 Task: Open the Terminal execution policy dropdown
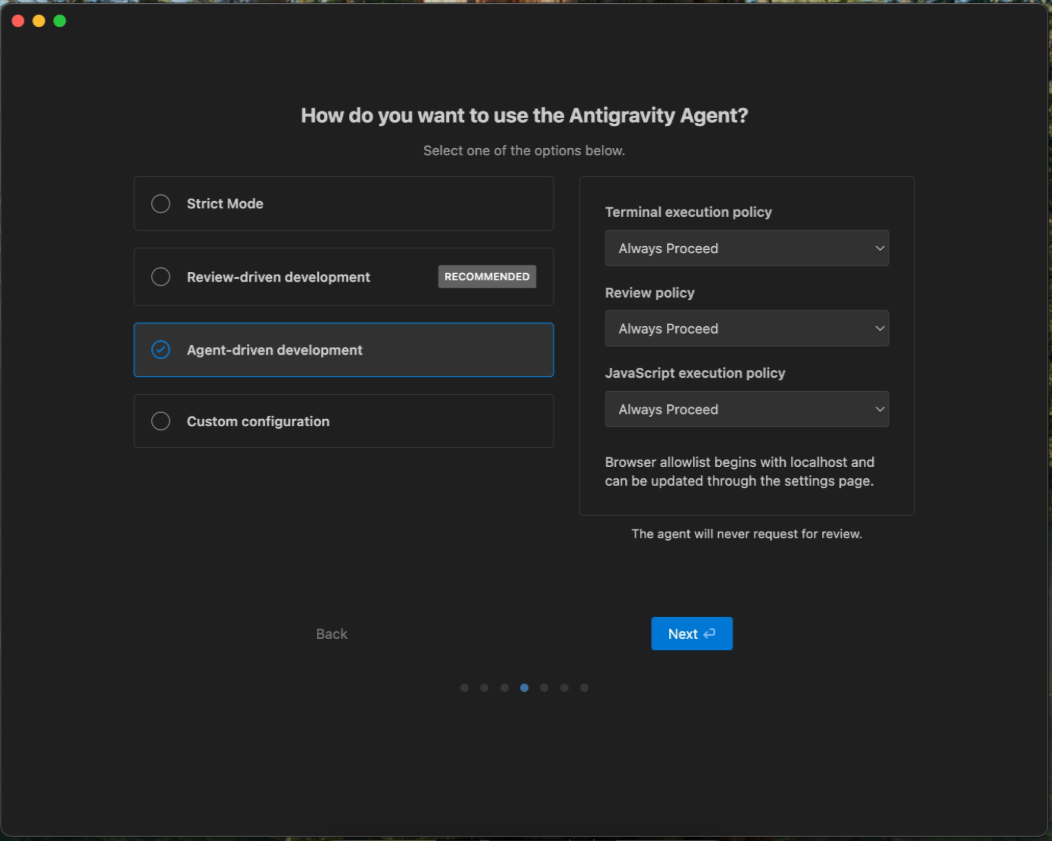coord(747,248)
